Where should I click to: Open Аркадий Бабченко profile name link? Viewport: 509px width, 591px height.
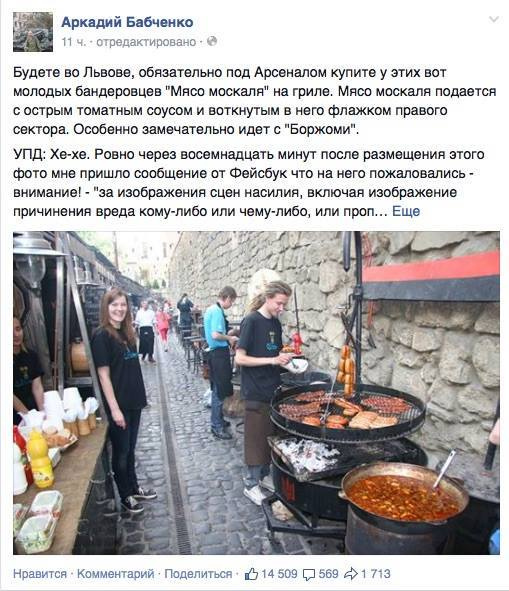(127, 22)
